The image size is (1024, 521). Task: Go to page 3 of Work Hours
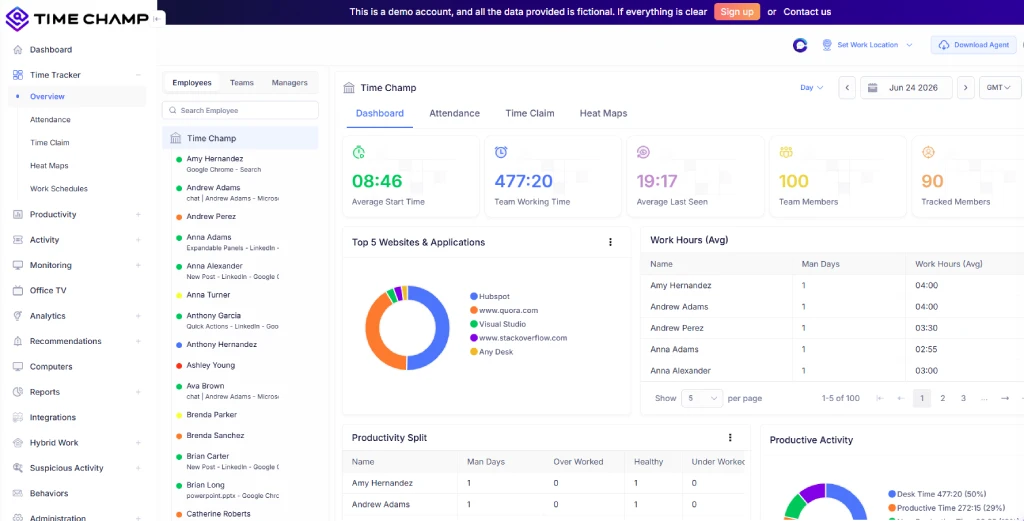(x=963, y=398)
